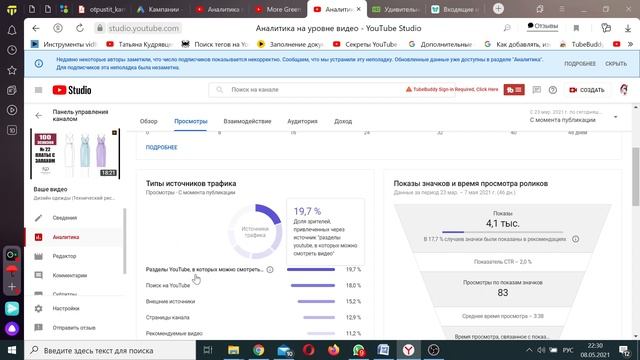The height and width of the screenshot is (360, 640).
Task: Open the account avatar in Studio header
Action: point(624,90)
